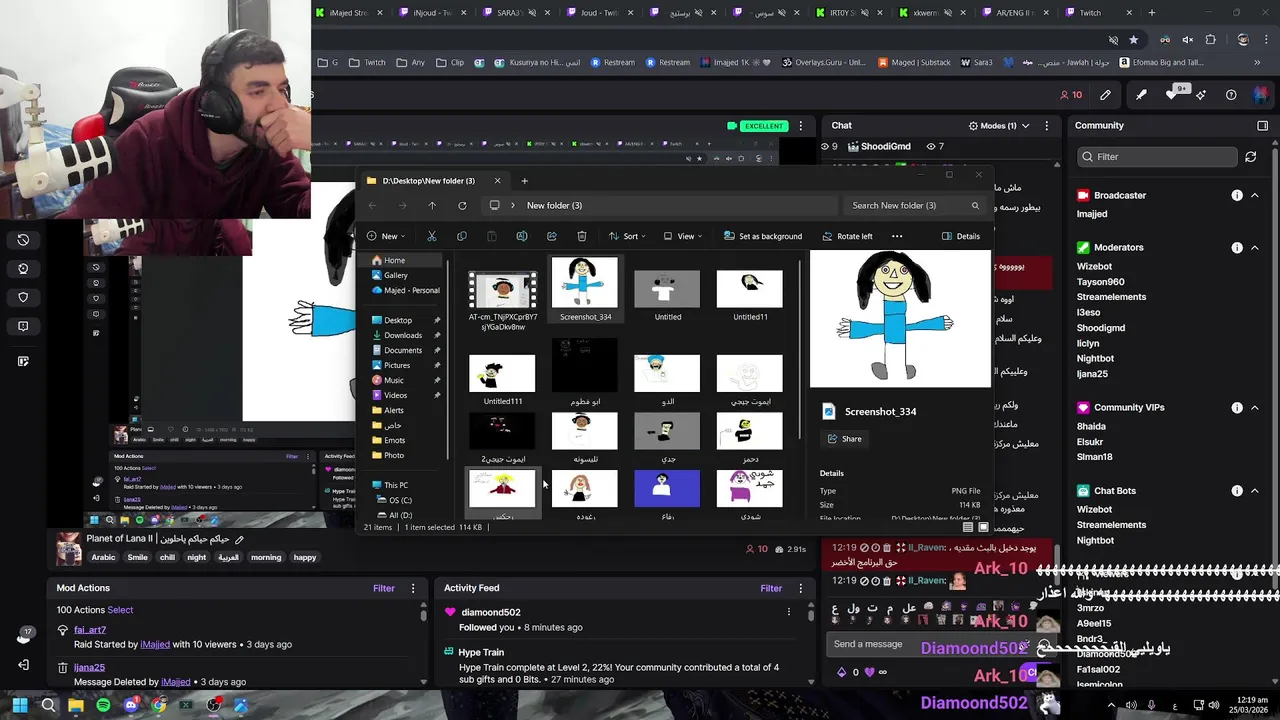The image size is (1280, 720).
Task: Add a new File Explorer tab
Action: pyautogui.click(x=524, y=181)
